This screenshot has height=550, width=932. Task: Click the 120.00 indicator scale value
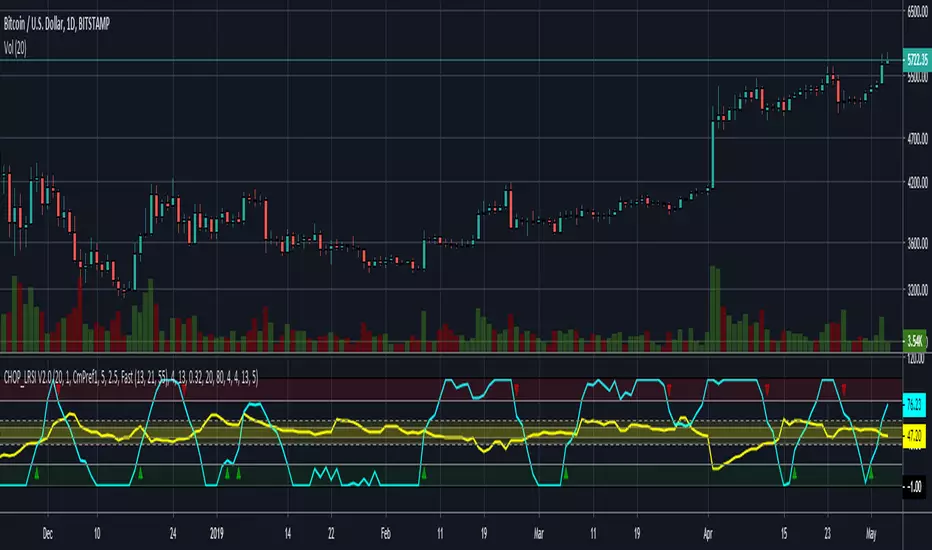click(x=916, y=359)
